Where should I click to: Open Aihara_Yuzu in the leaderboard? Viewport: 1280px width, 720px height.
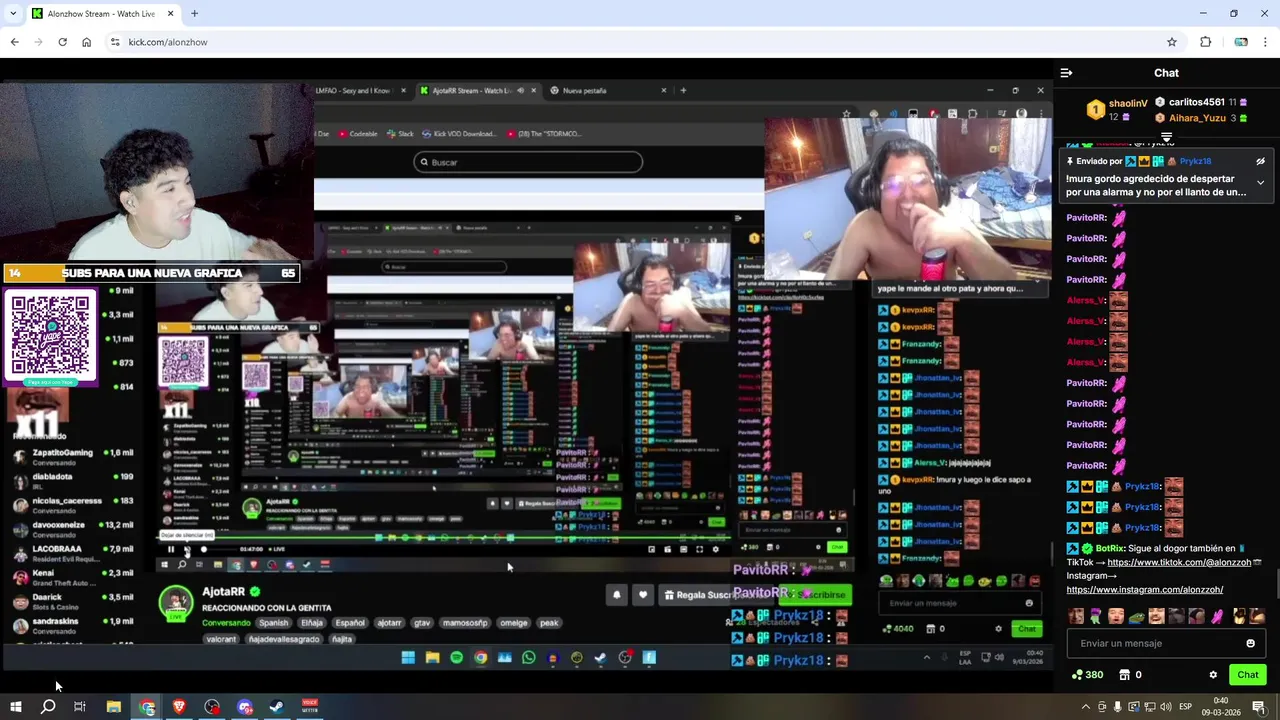point(1196,118)
